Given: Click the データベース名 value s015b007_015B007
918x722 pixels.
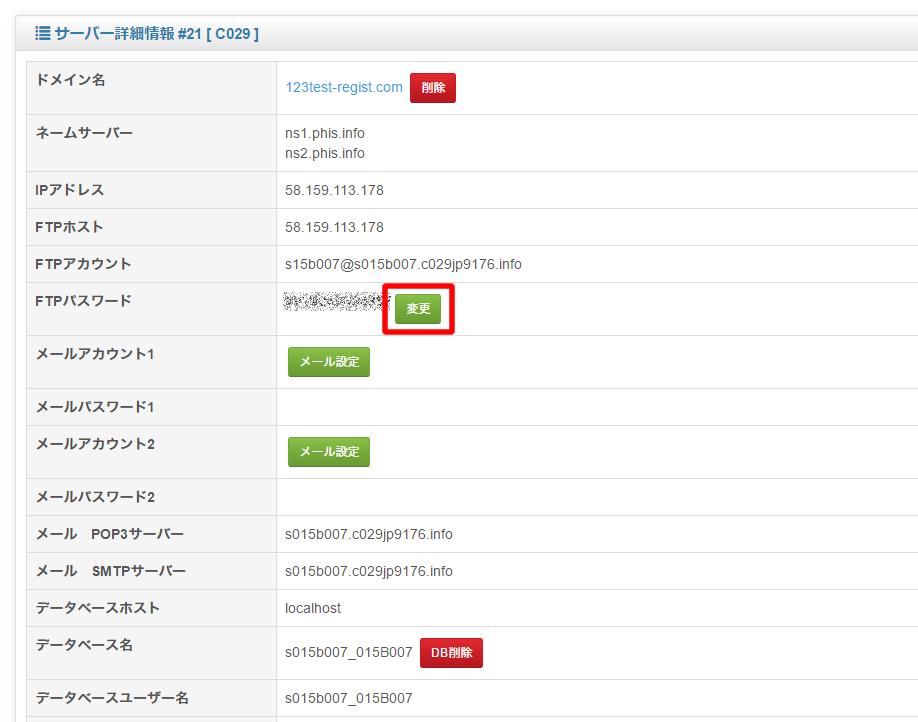Looking at the screenshot, I should (348, 652).
